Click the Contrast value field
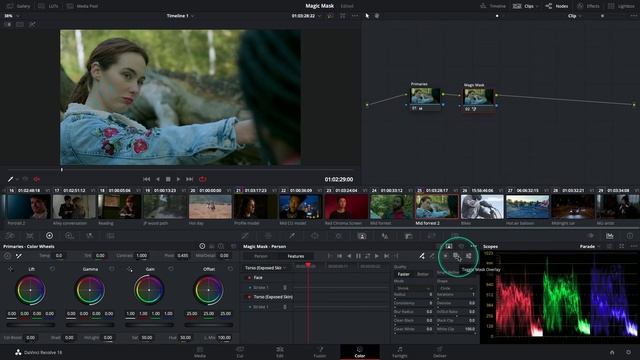The image size is (640, 360). (x=142, y=256)
